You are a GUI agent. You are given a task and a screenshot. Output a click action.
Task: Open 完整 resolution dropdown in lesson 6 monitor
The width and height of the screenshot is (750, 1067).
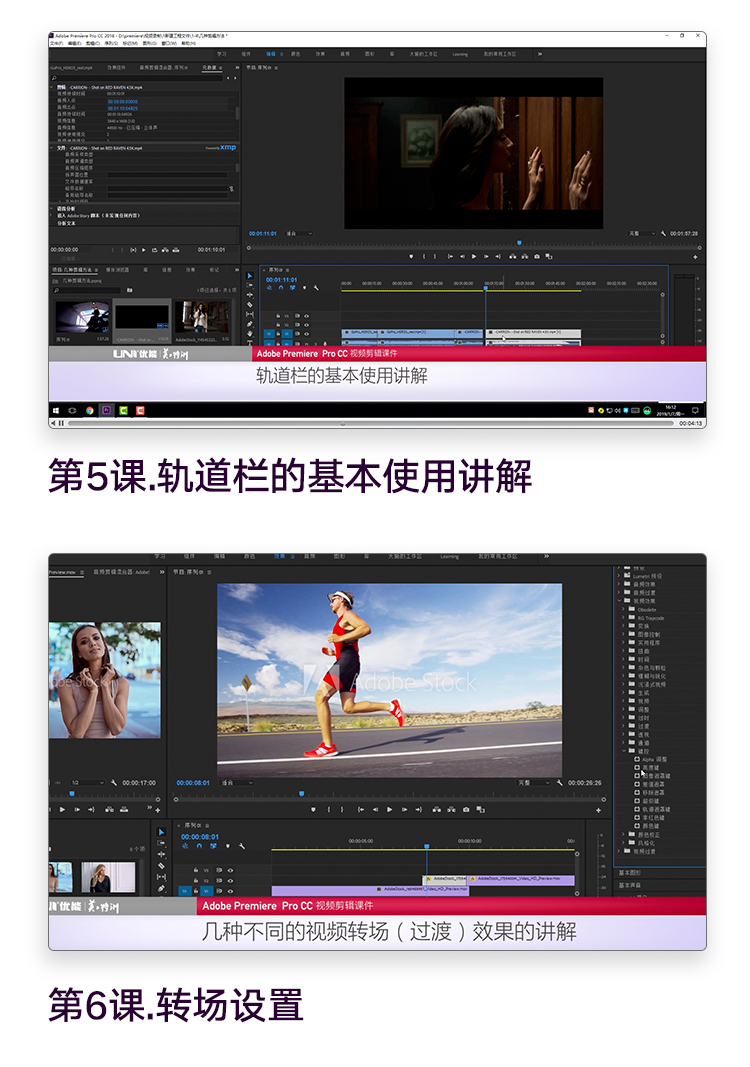(534, 783)
